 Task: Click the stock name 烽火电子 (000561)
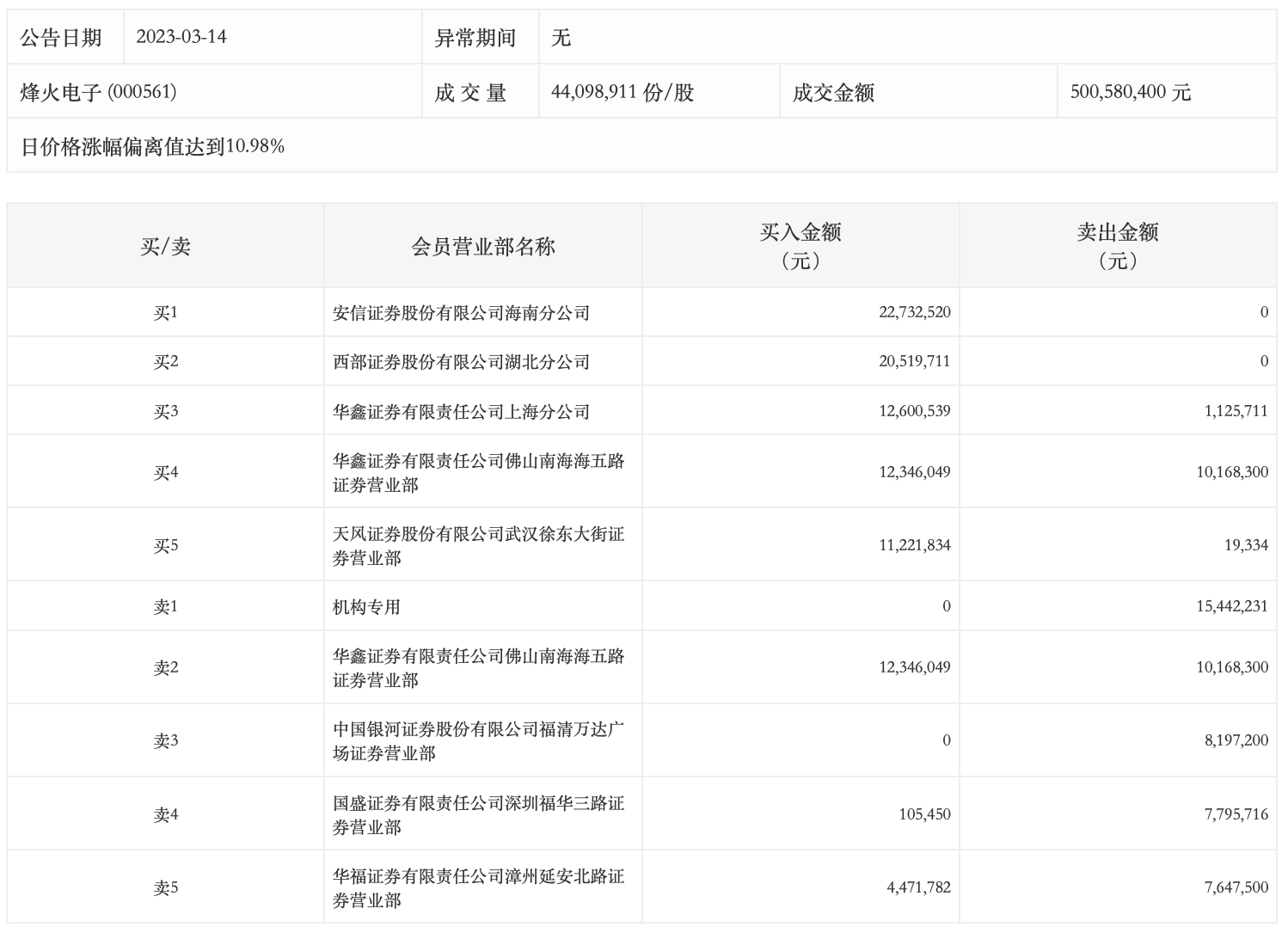99,92
